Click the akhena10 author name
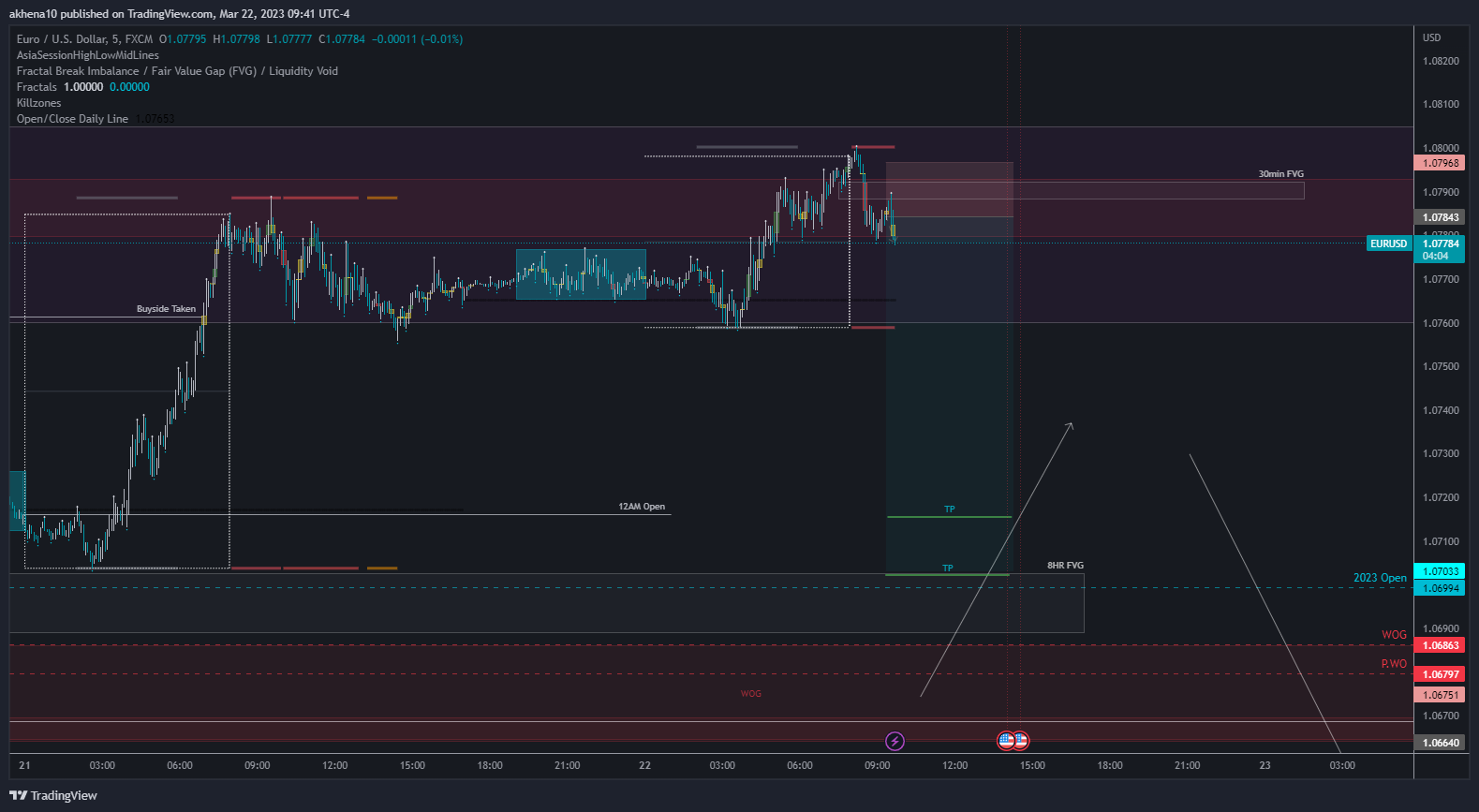The image size is (1479, 812). pos(33,14)
